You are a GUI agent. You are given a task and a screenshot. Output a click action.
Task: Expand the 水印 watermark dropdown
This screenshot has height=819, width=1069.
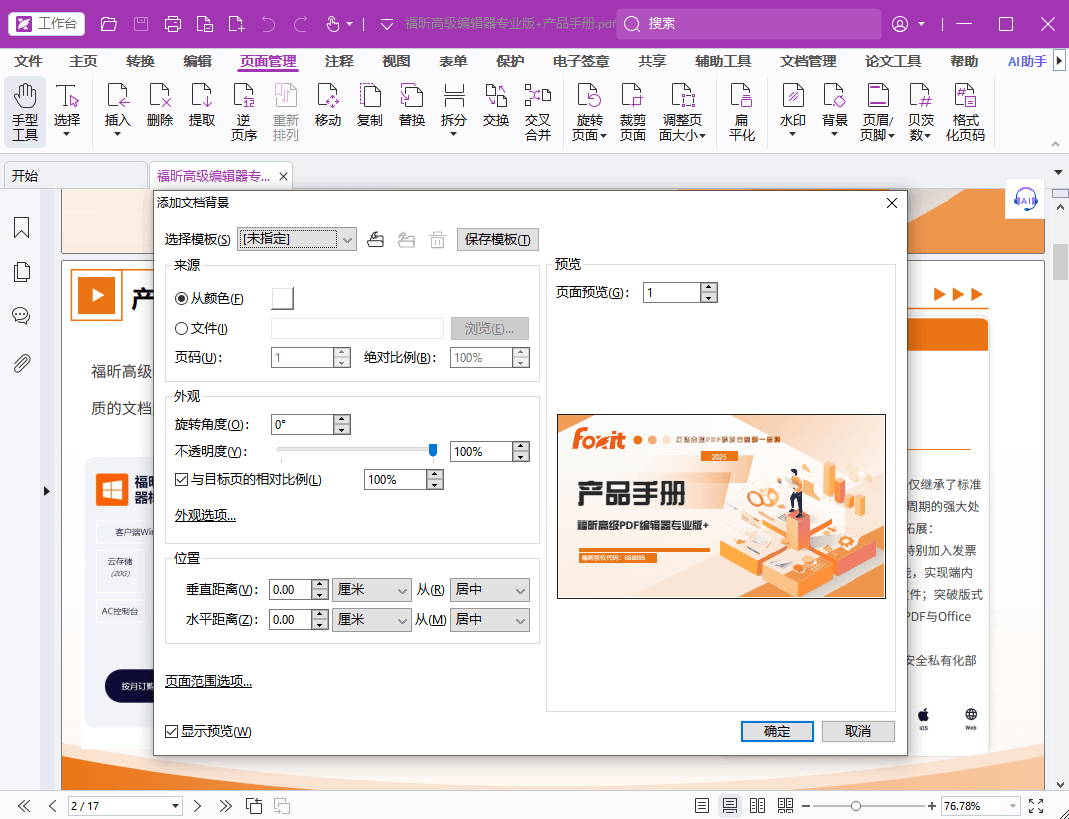pyautogui.click(x=793, y=134)
